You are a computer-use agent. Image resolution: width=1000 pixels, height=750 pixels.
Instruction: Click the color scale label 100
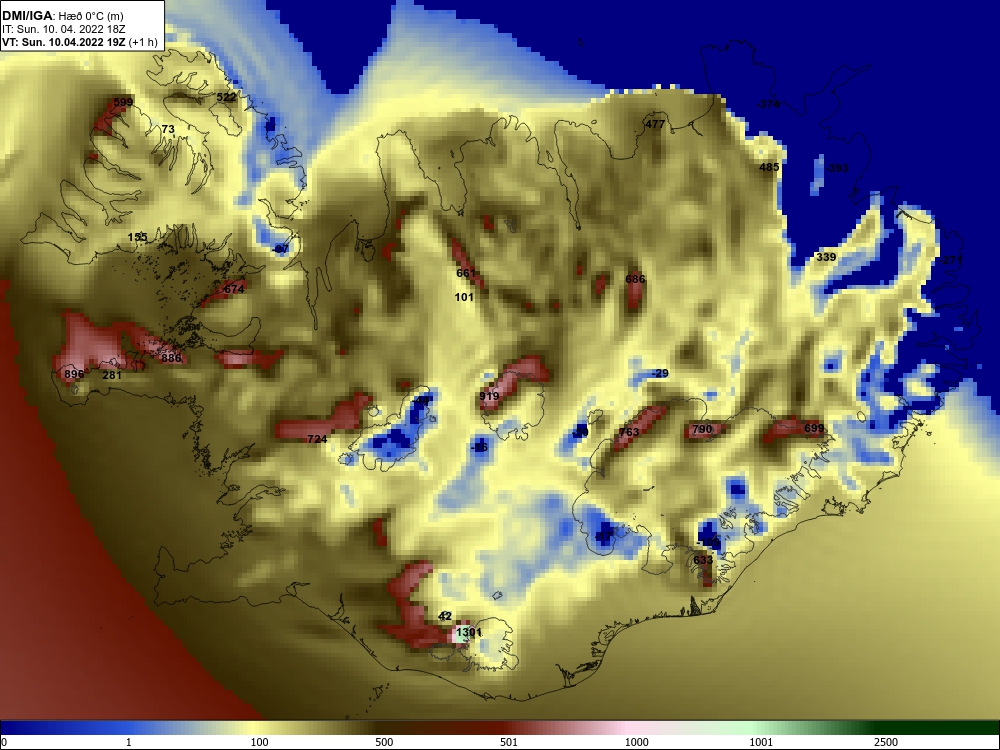260,742
